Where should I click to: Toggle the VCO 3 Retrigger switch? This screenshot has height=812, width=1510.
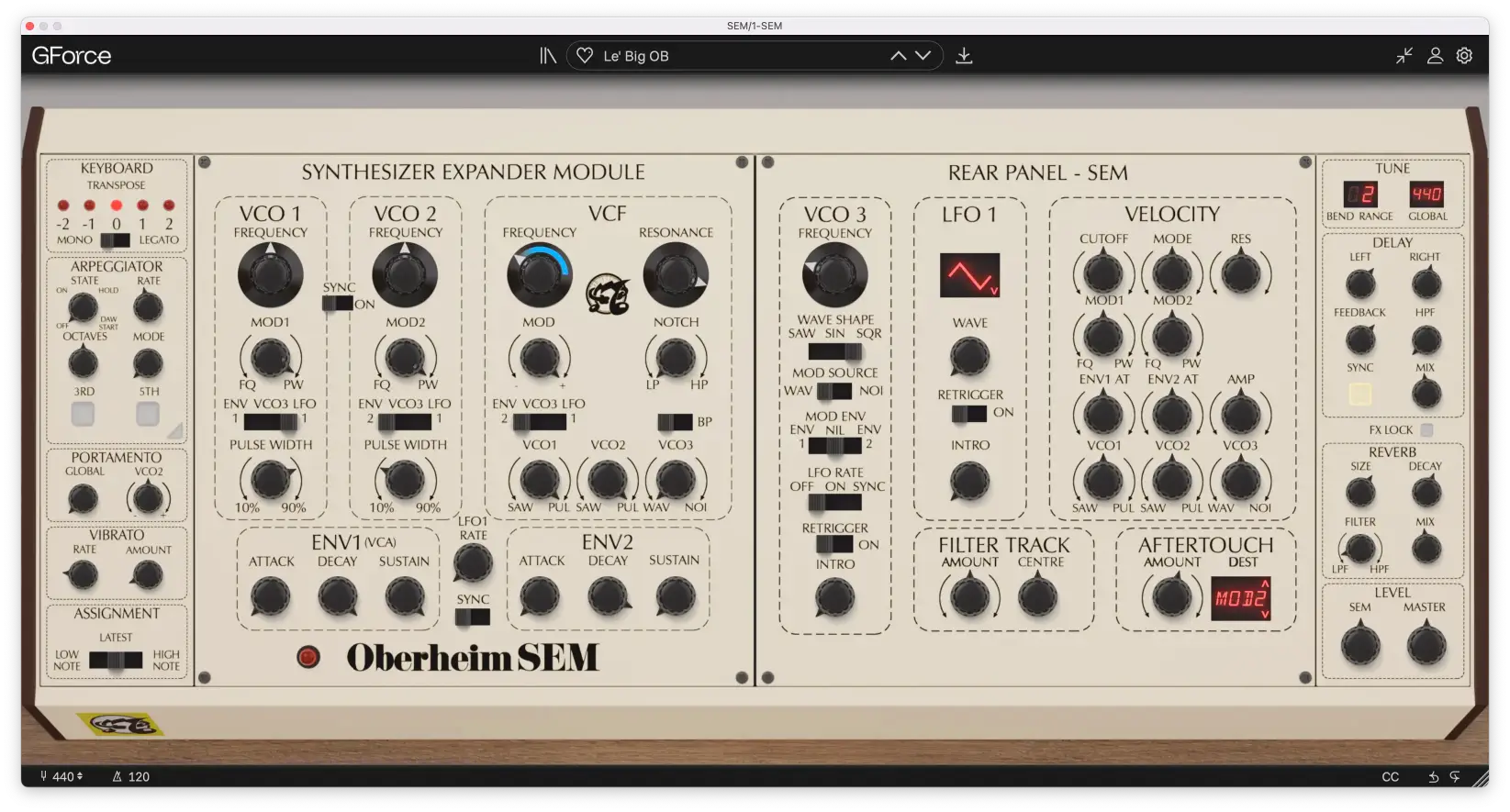coord(834,544)
